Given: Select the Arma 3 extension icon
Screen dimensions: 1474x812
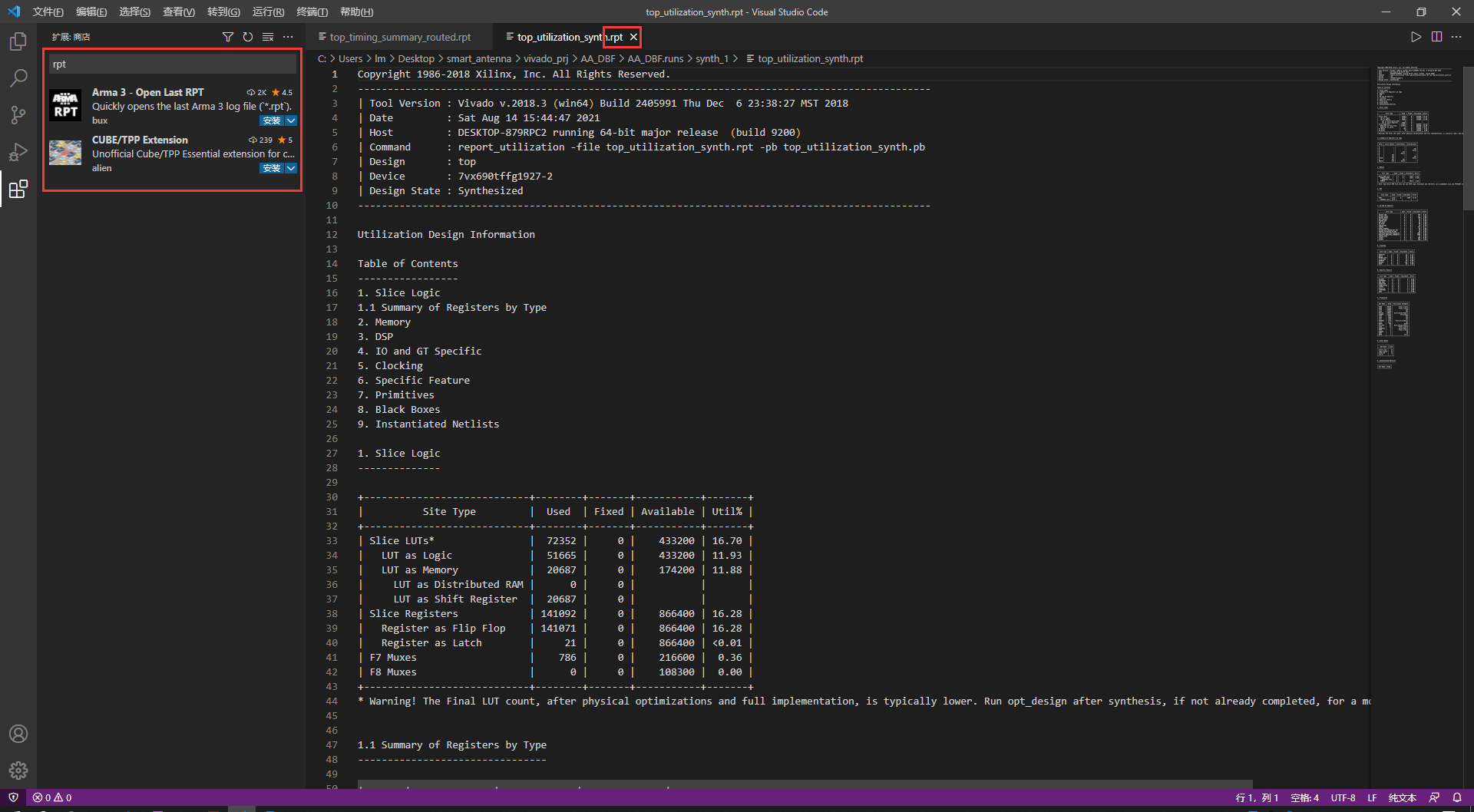Looking at the screenshot, I should (x=65, y=105).
